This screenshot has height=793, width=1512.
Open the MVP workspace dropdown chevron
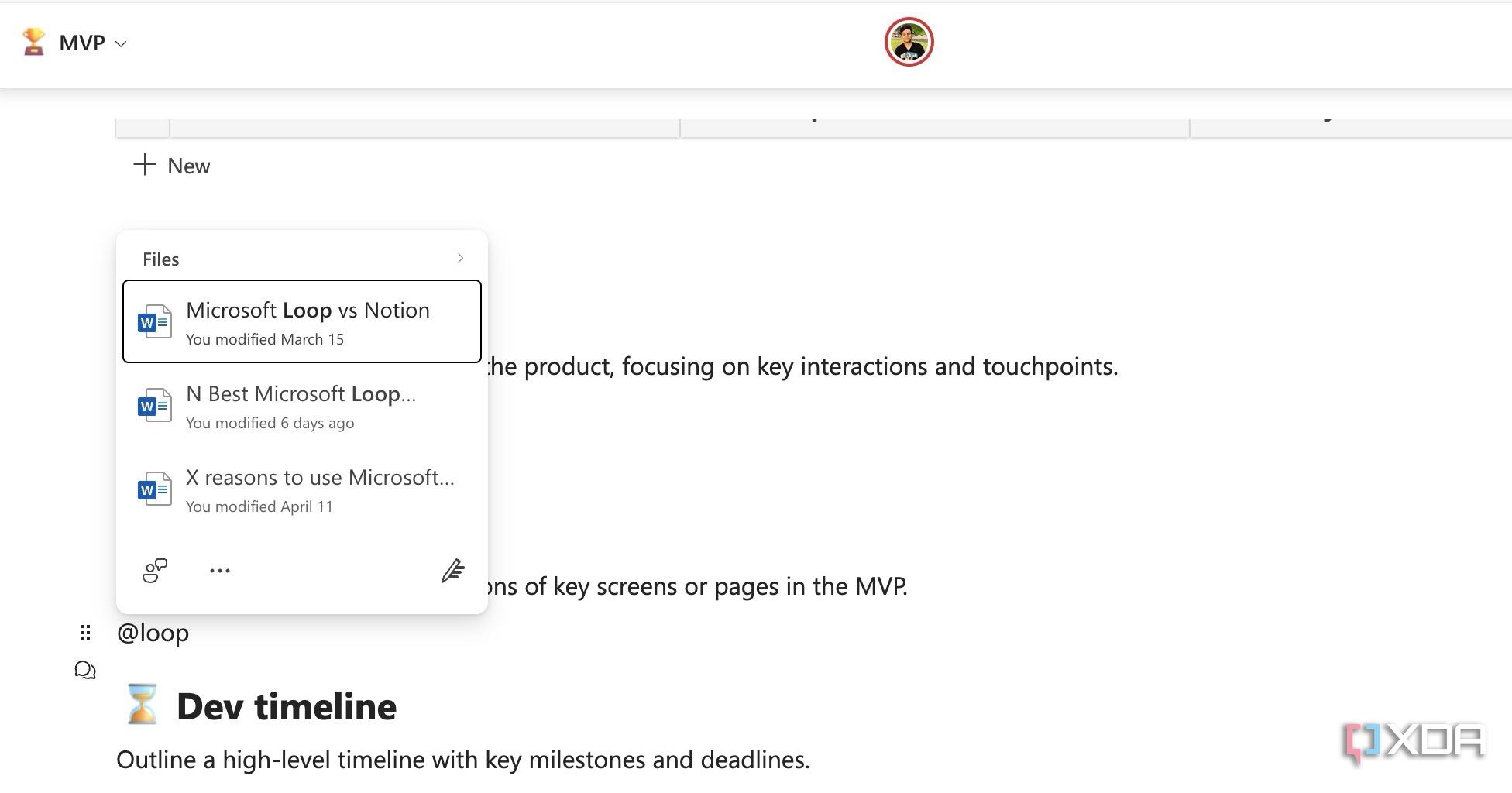click(x=121, y=44)
